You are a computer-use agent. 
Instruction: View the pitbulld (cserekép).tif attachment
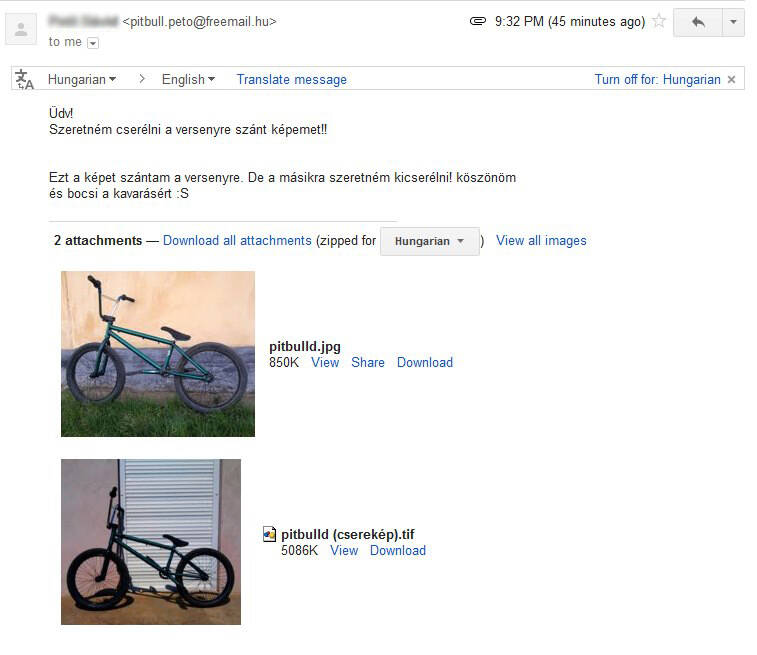point(344,550)
